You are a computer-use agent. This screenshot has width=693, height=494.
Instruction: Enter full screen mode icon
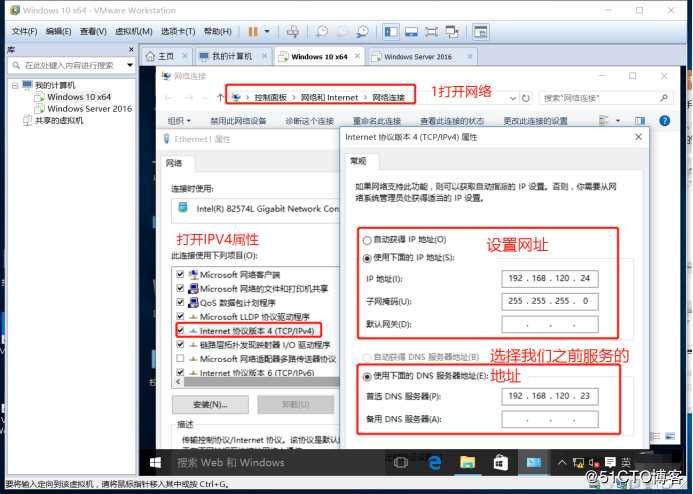[431, 32]
